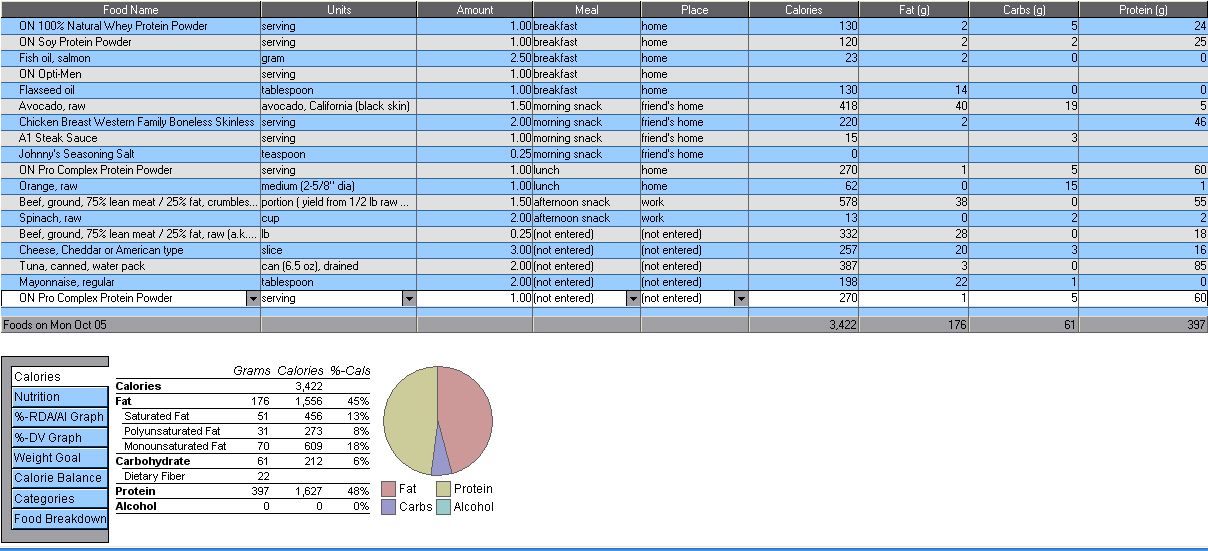Select the ON Soy Protein Powder row
Image resolution: width=1208 pixels, height=551 pixels.
point(604,42)
